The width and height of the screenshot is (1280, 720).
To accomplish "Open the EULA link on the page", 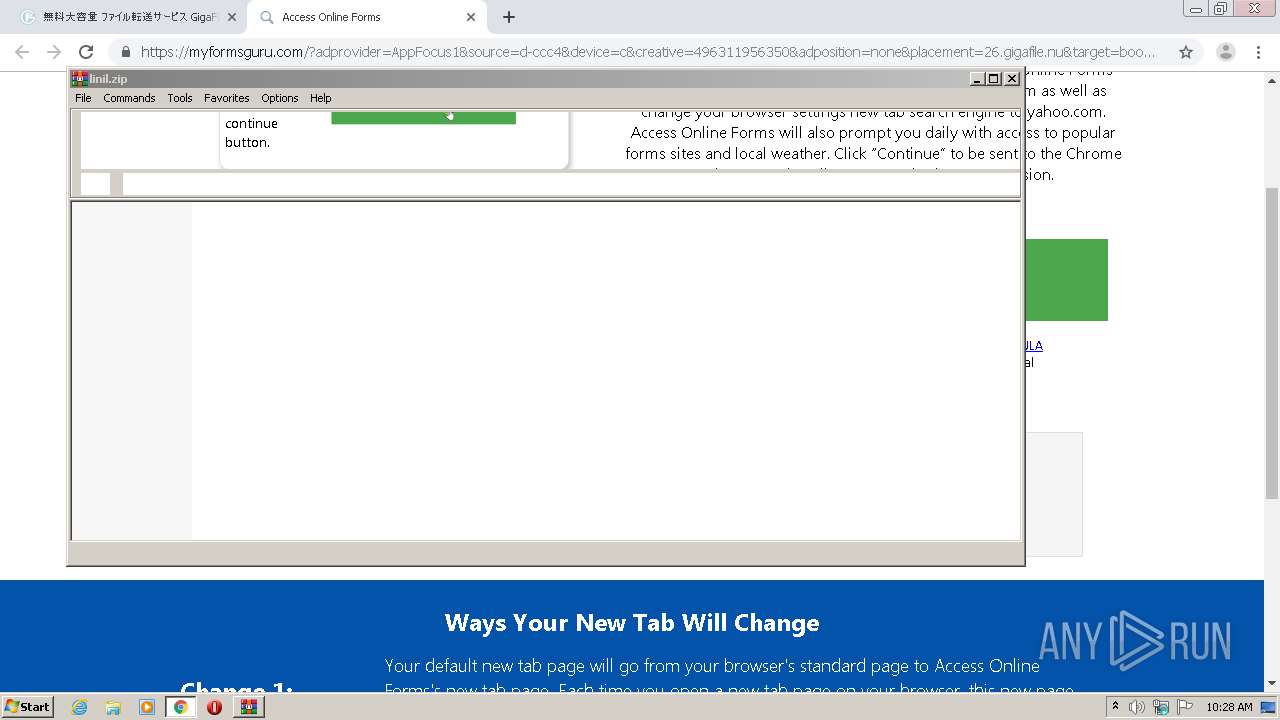I will (x=1034, y=345).
